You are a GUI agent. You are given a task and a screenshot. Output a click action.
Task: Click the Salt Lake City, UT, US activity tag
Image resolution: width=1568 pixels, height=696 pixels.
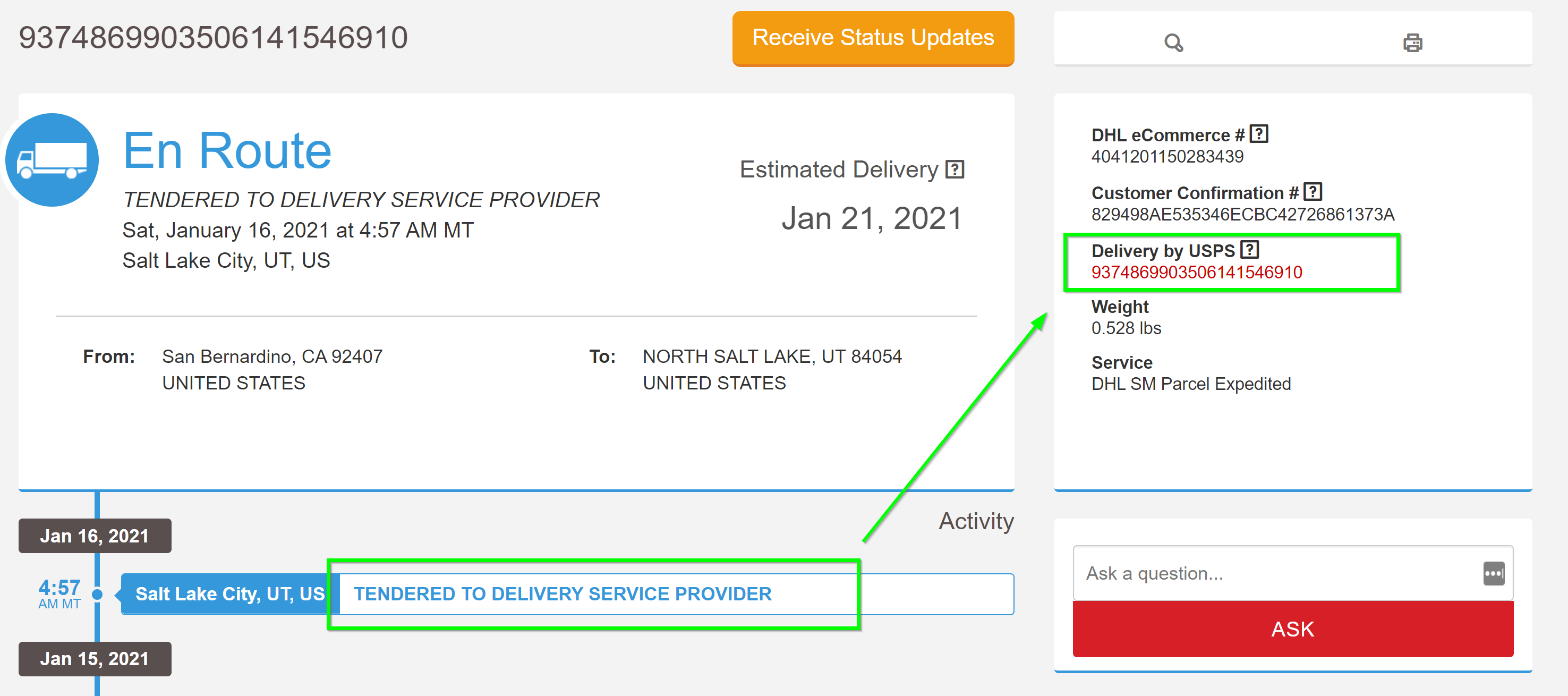point(229,593)
